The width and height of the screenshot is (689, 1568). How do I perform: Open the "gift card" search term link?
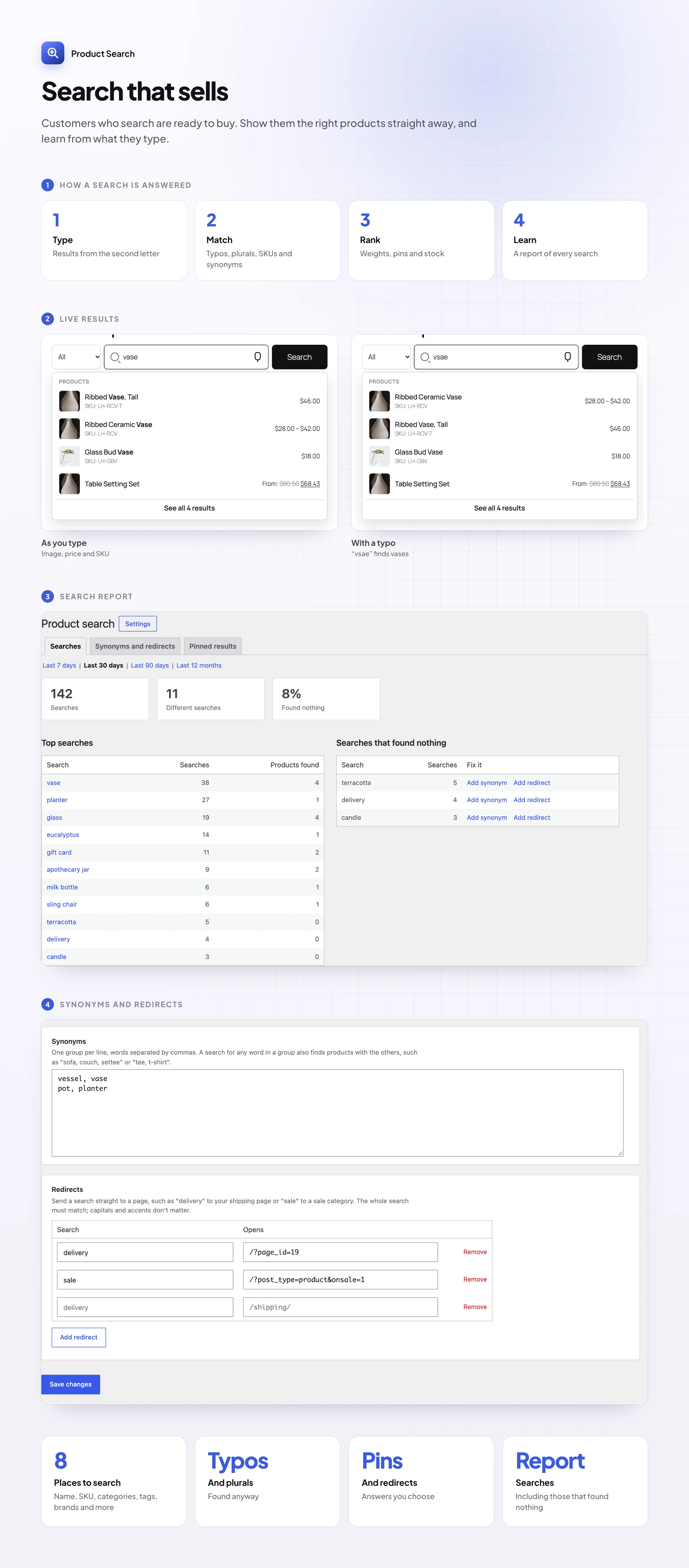click(x=59, y=852)
